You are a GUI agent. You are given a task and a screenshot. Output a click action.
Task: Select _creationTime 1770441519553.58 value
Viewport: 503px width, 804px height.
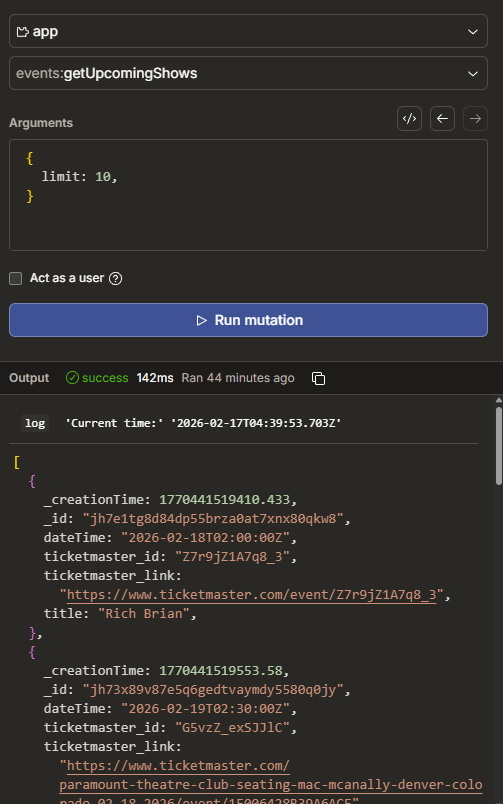(220, 671)
